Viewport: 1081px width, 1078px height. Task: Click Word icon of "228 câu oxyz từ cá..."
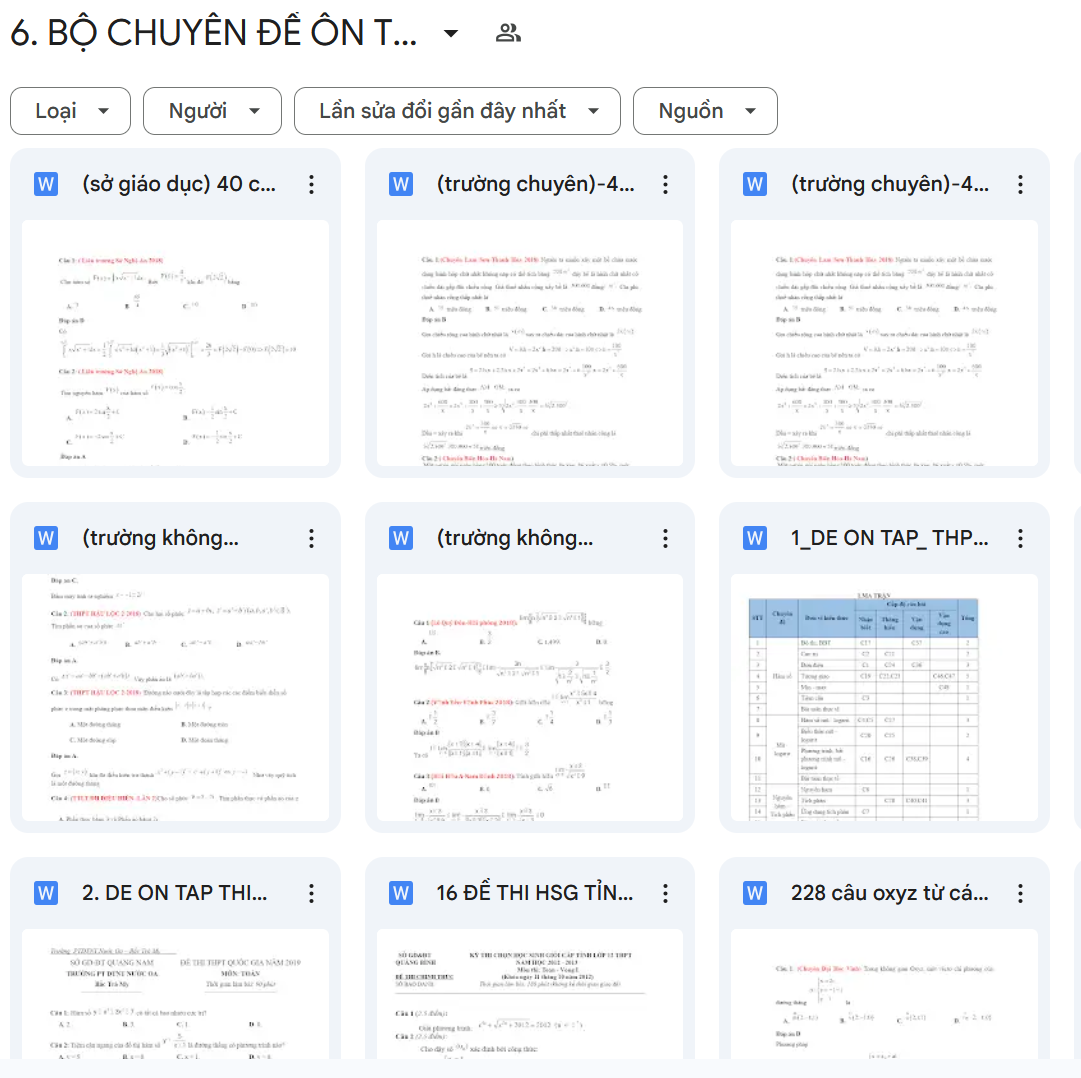(x=755, y=893)
